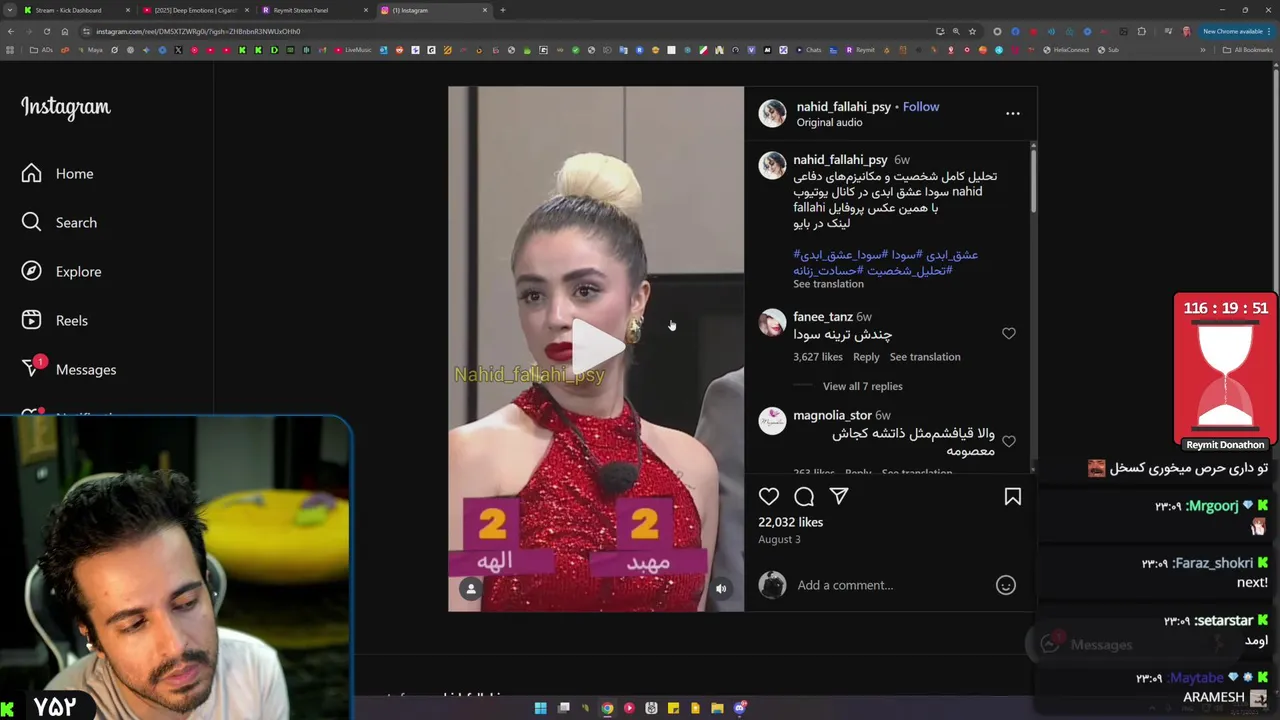Expand View all 7 replies
The height and width of the screenshot is (720, 1280).
862,386
